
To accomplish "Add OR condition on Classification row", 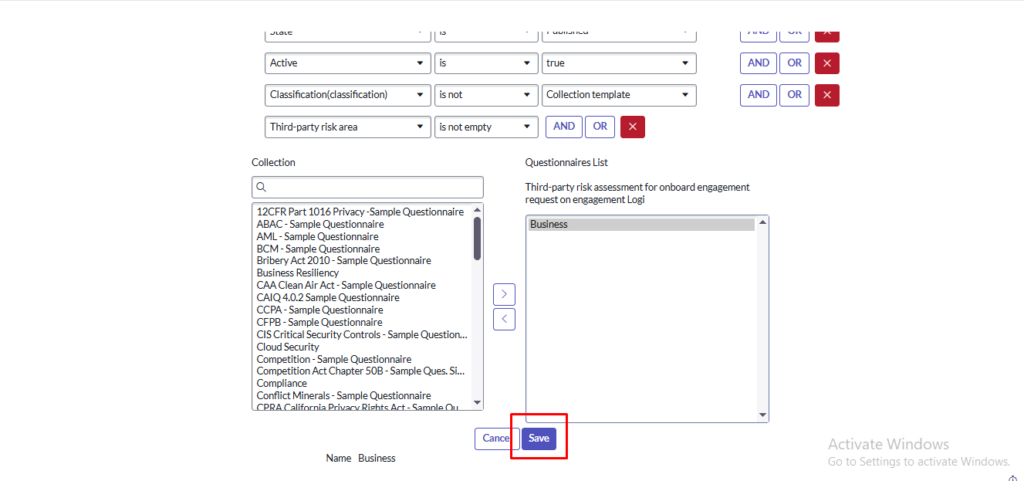I will click(793, 95).
